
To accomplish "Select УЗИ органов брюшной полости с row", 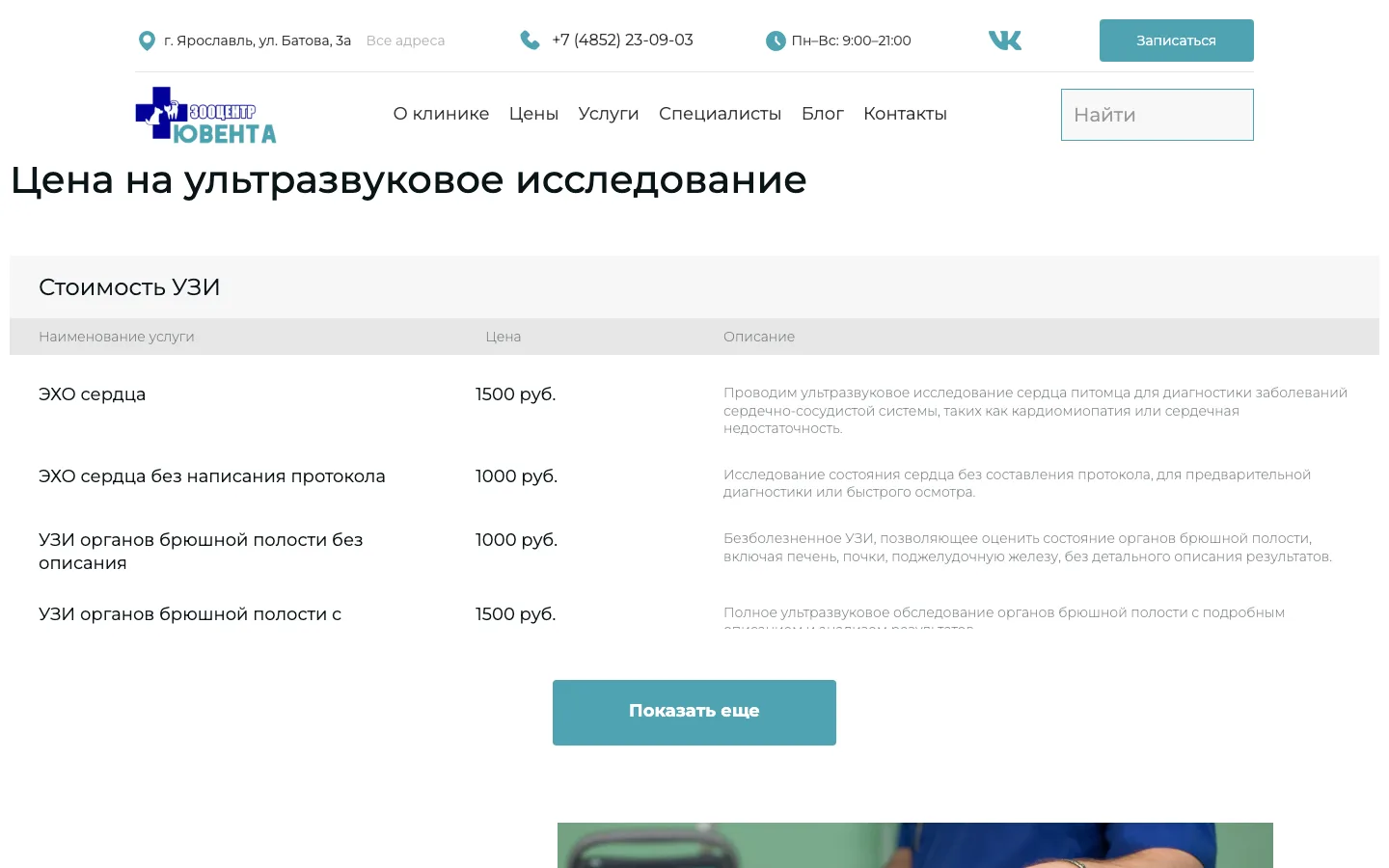I will (x=190, y=614).
